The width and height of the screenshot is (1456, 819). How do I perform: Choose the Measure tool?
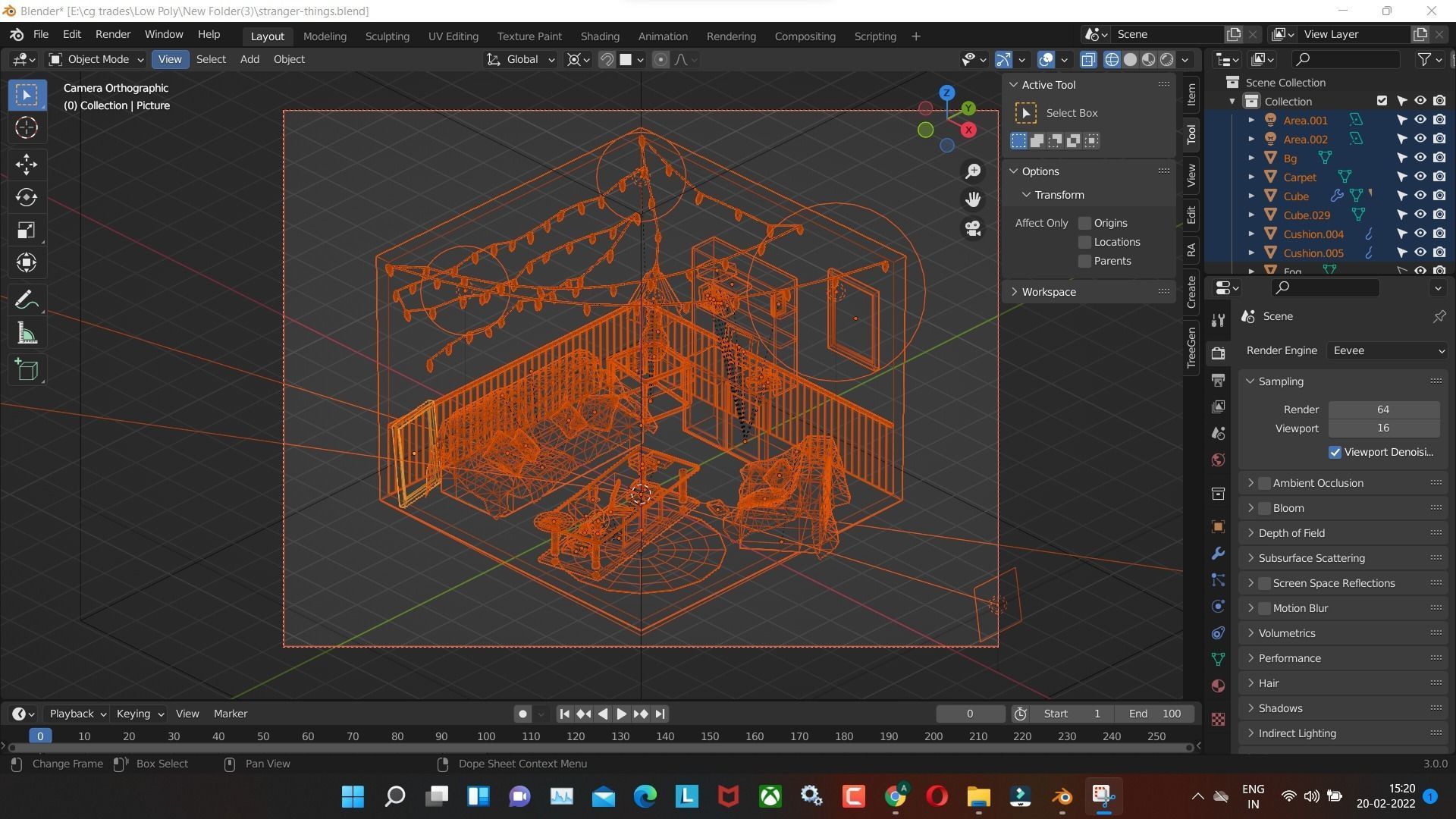coord(27,334)
